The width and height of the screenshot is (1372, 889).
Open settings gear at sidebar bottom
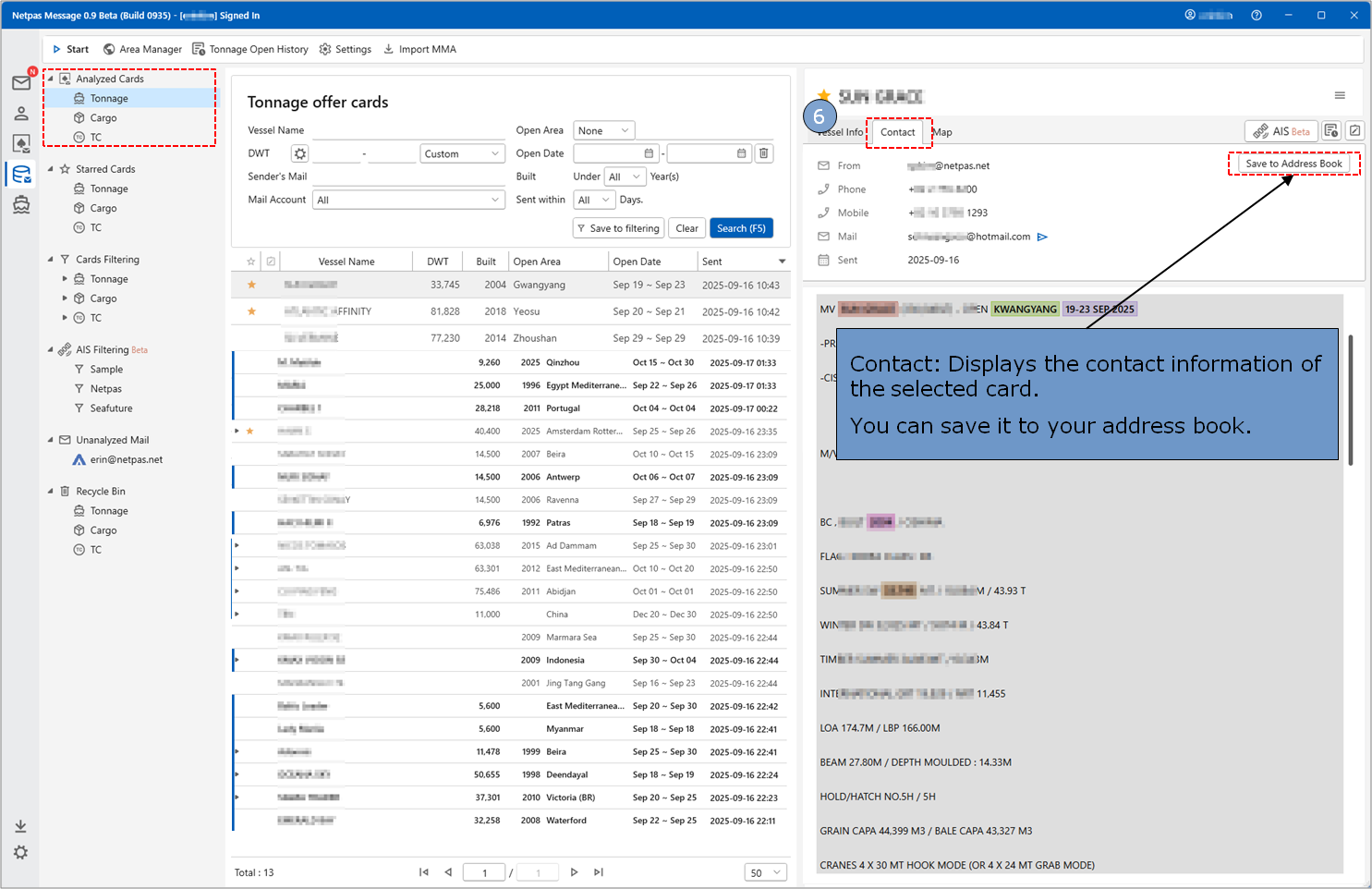[x=20, y=852]
